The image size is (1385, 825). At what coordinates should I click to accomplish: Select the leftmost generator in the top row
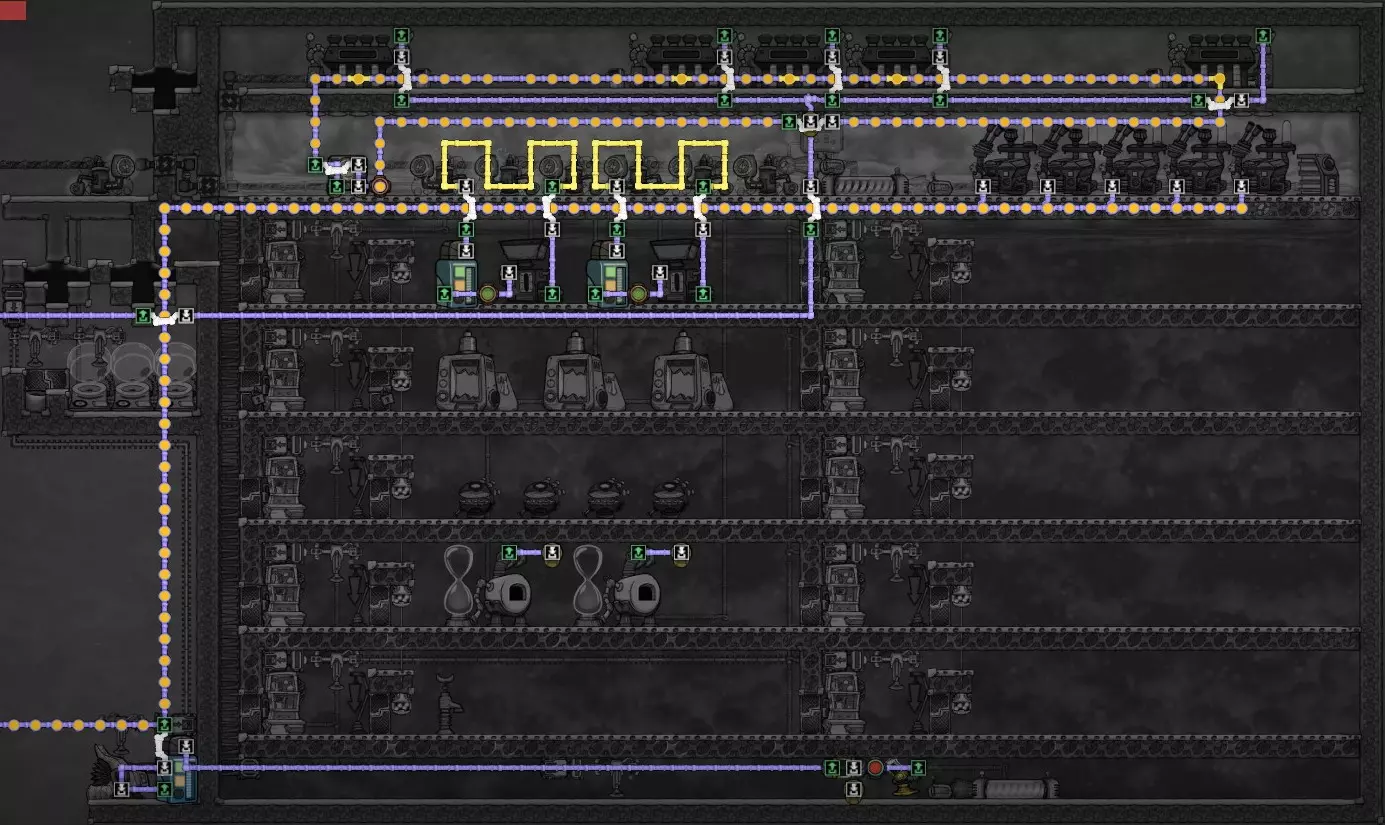pyautogui.click(x=357, y=58)
